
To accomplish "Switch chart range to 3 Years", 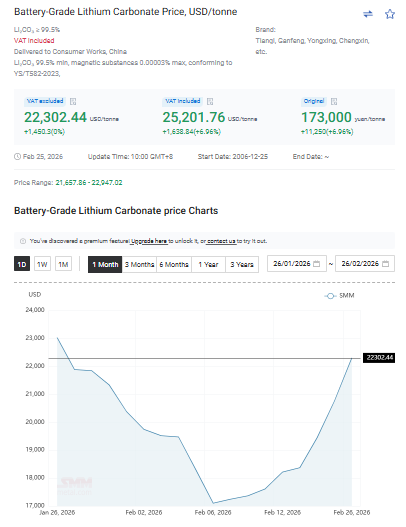I will (242, 265).
